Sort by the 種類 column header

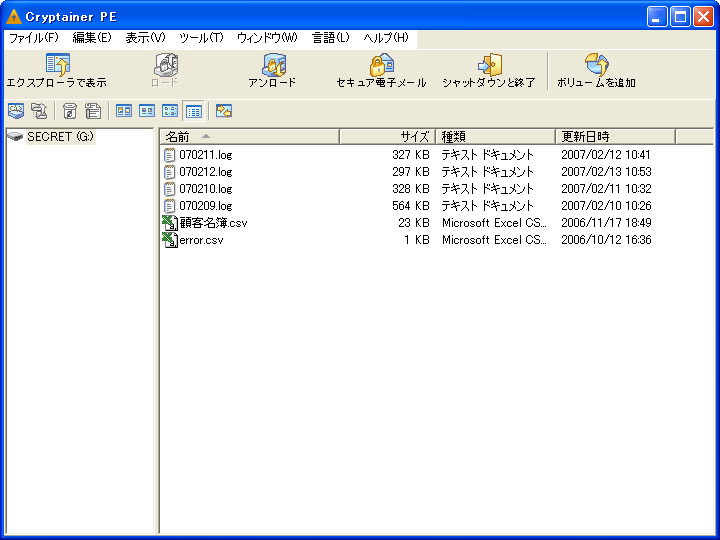(x=495, y=136)
